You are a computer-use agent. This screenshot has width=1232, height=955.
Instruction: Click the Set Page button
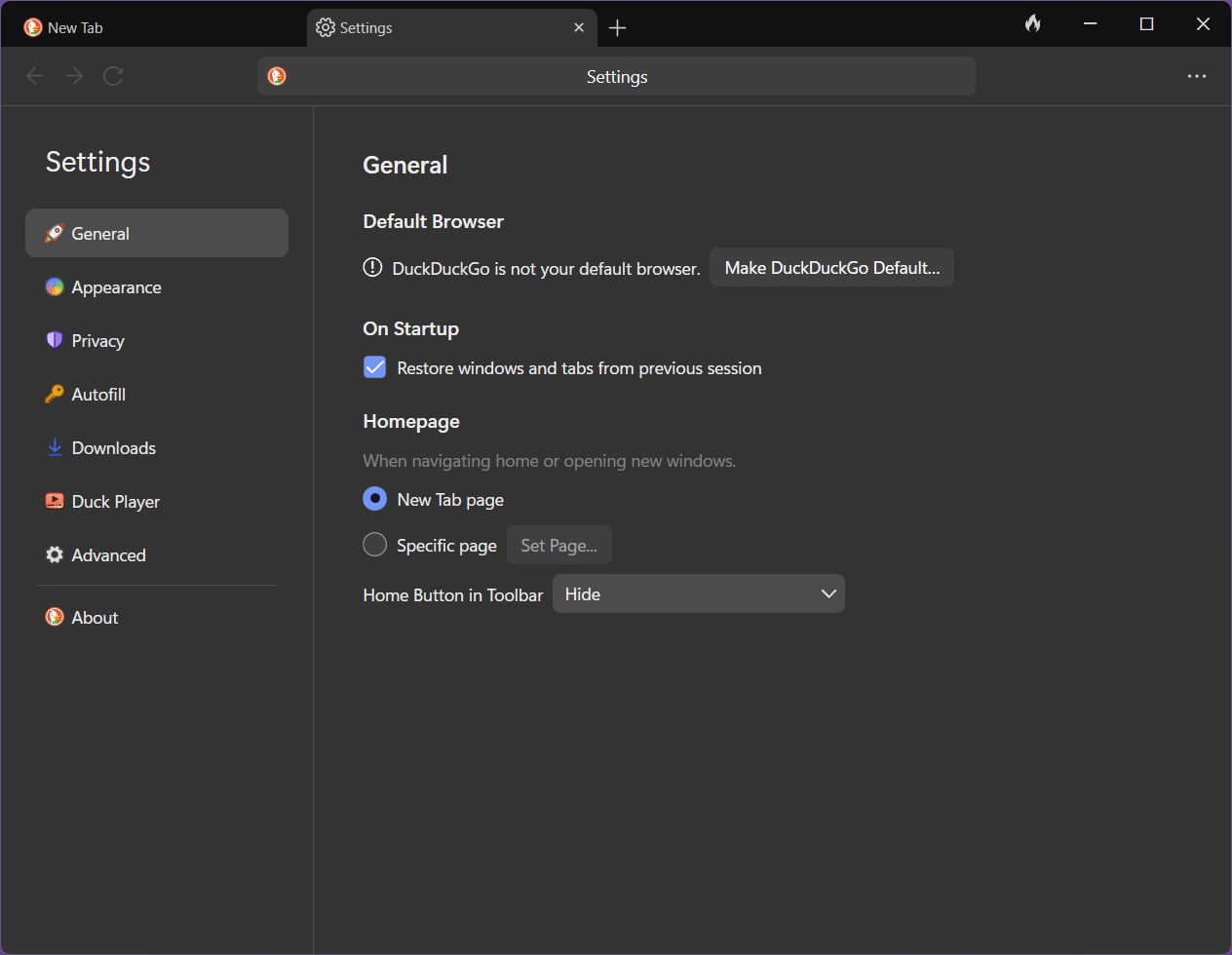[559, 545]
